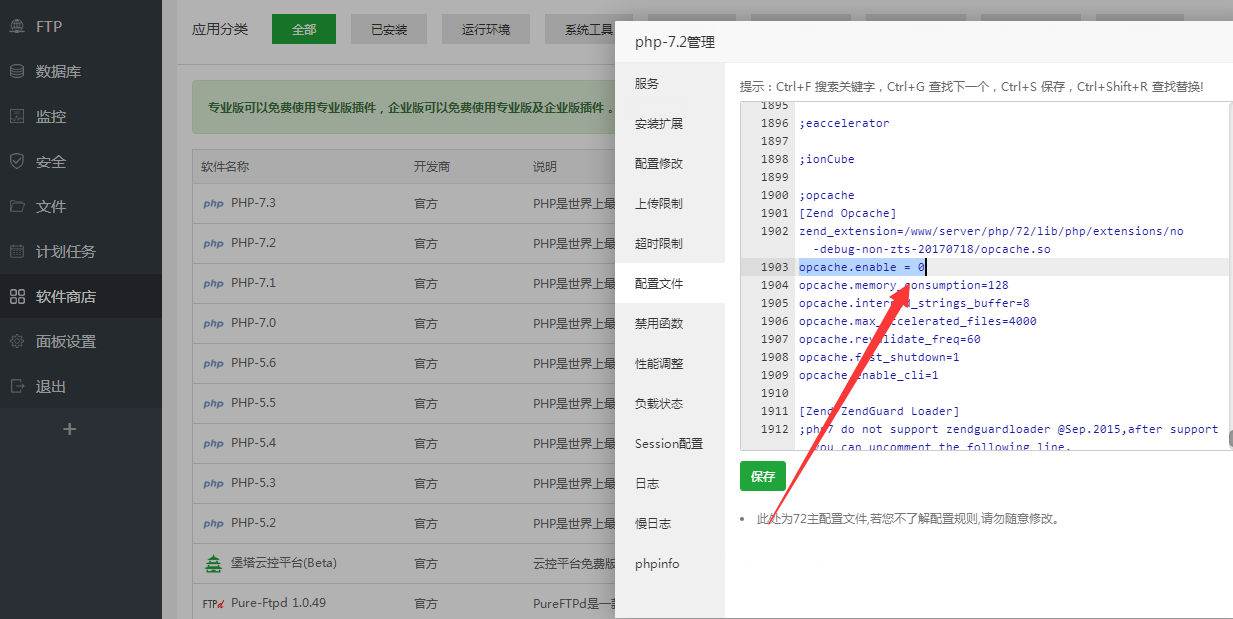
Task: Click the monitoring (监控) sidebar icon
Action: [x=17, y=116]
